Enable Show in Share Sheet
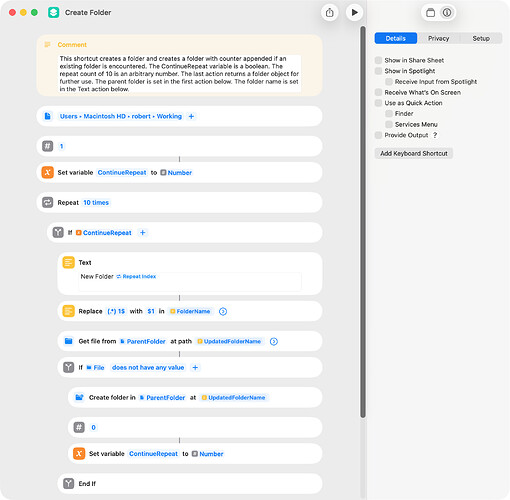 (378, 60)
